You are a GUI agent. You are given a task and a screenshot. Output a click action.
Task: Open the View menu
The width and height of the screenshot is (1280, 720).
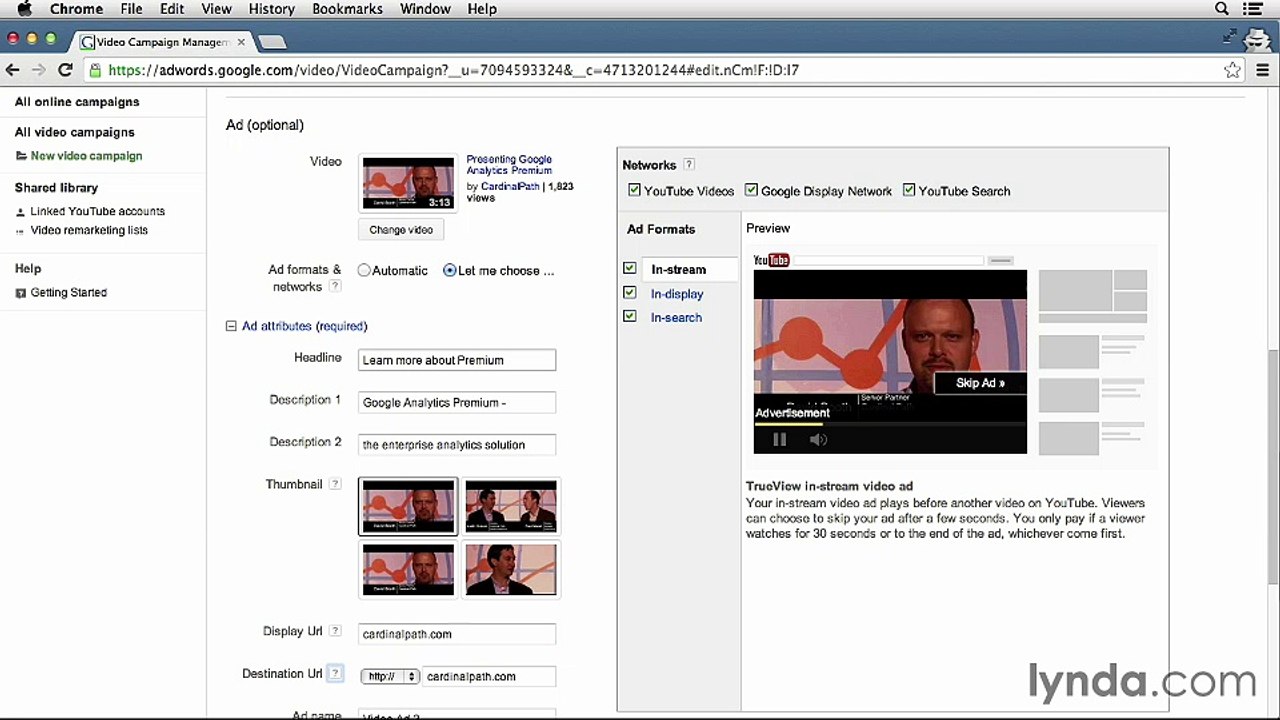pyautogui.click(x=216, y=9)
